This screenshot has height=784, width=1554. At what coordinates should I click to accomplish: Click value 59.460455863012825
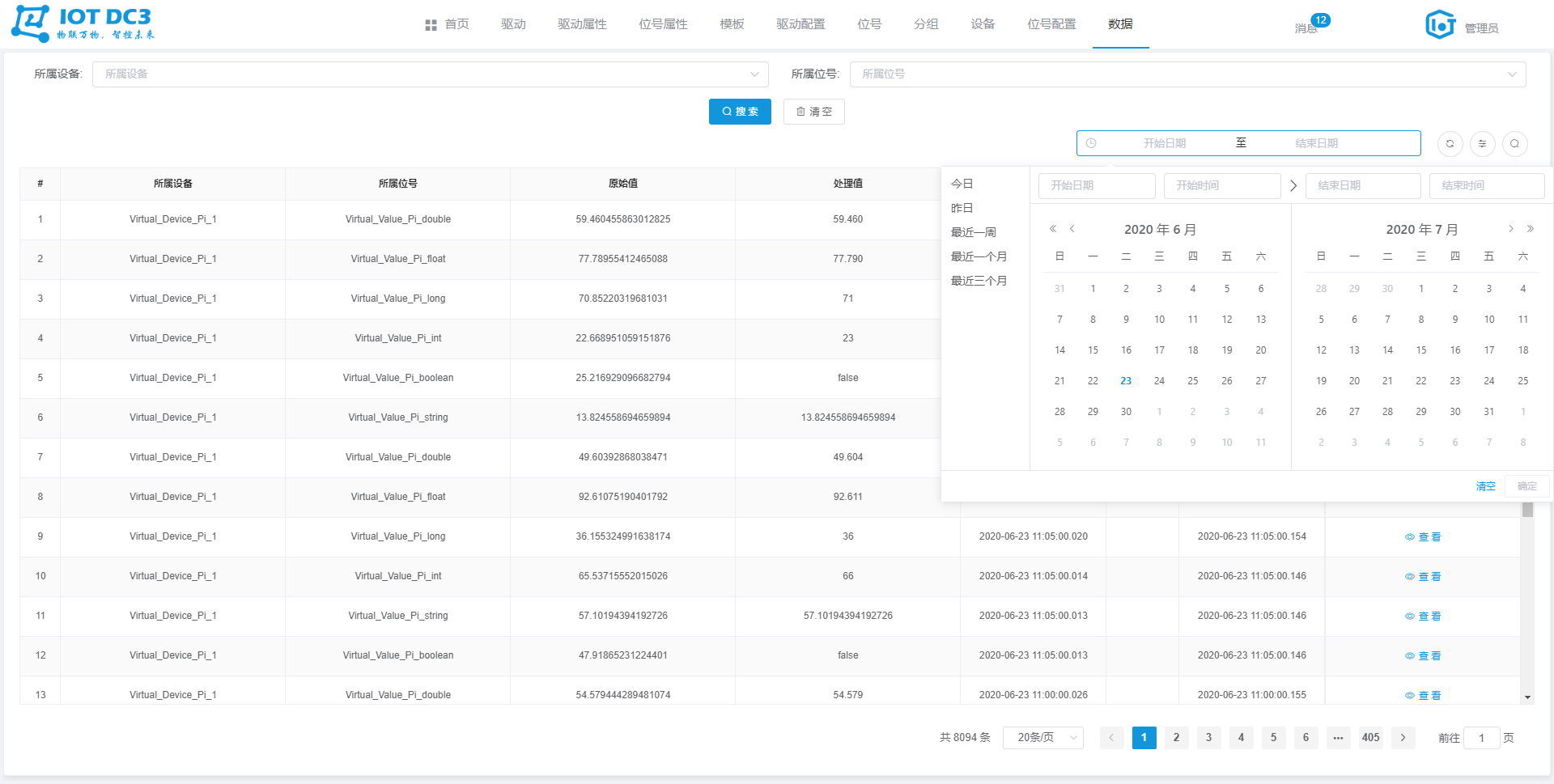pos(622,219)
